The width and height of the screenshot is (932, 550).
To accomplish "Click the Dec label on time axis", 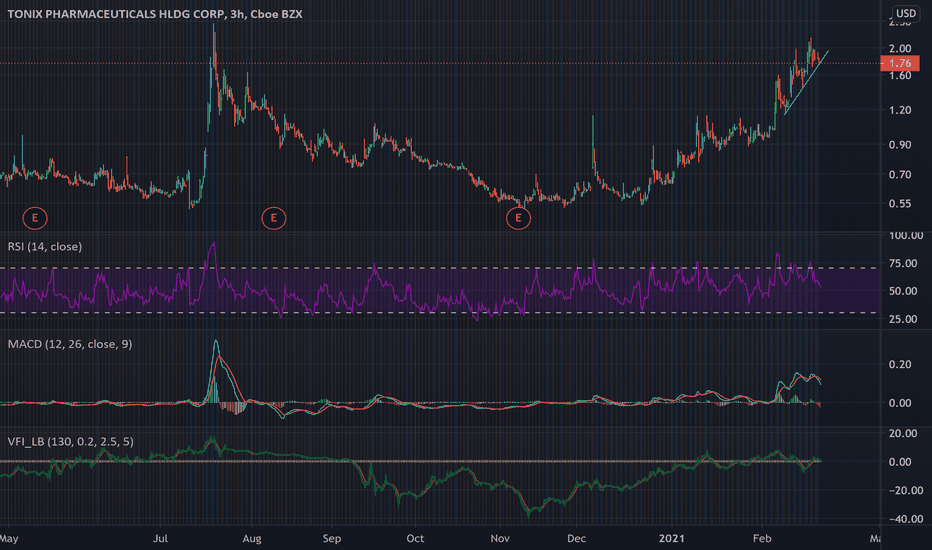I will coord(576,539).
